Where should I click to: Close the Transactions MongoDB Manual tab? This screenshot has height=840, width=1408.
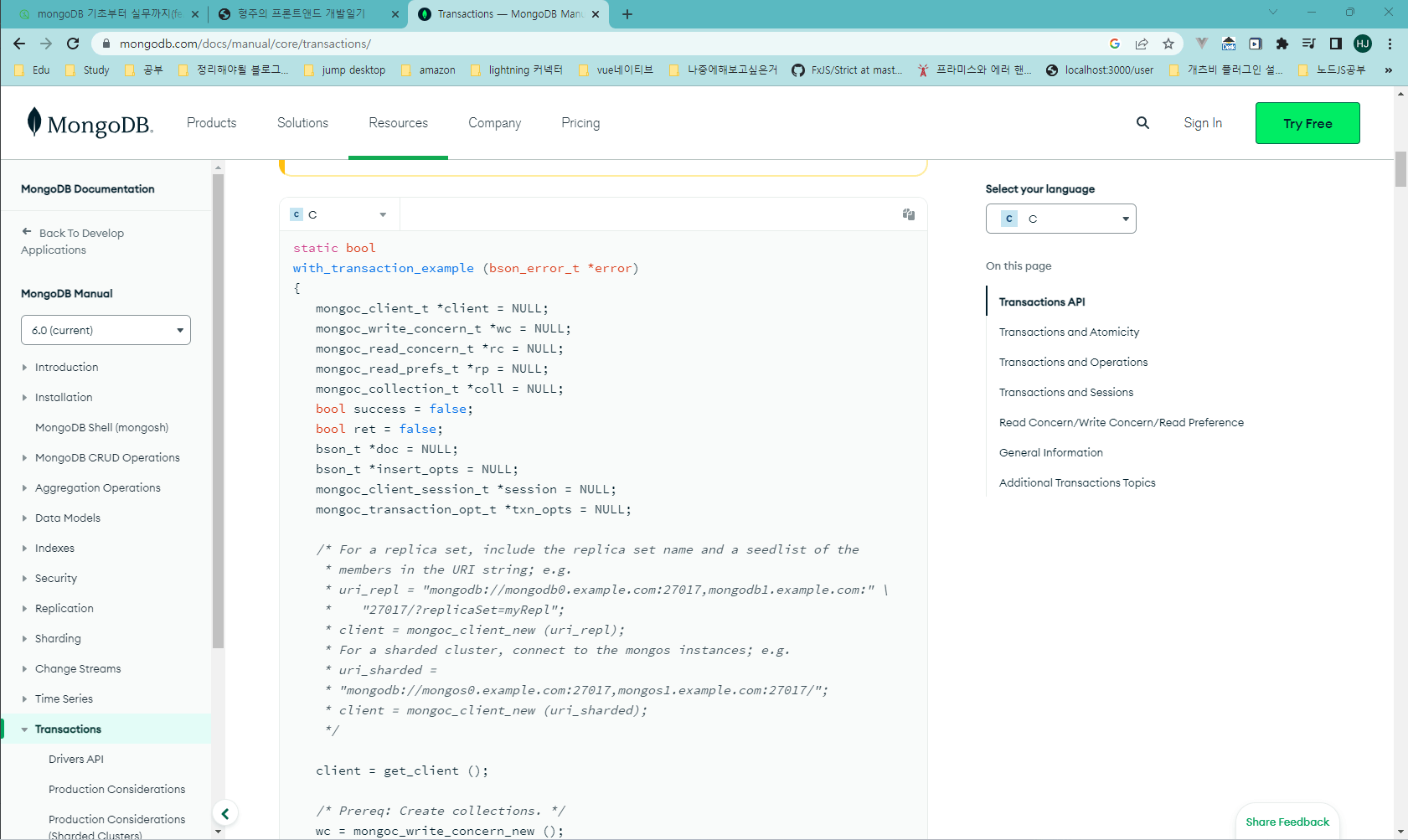(596, 14)
